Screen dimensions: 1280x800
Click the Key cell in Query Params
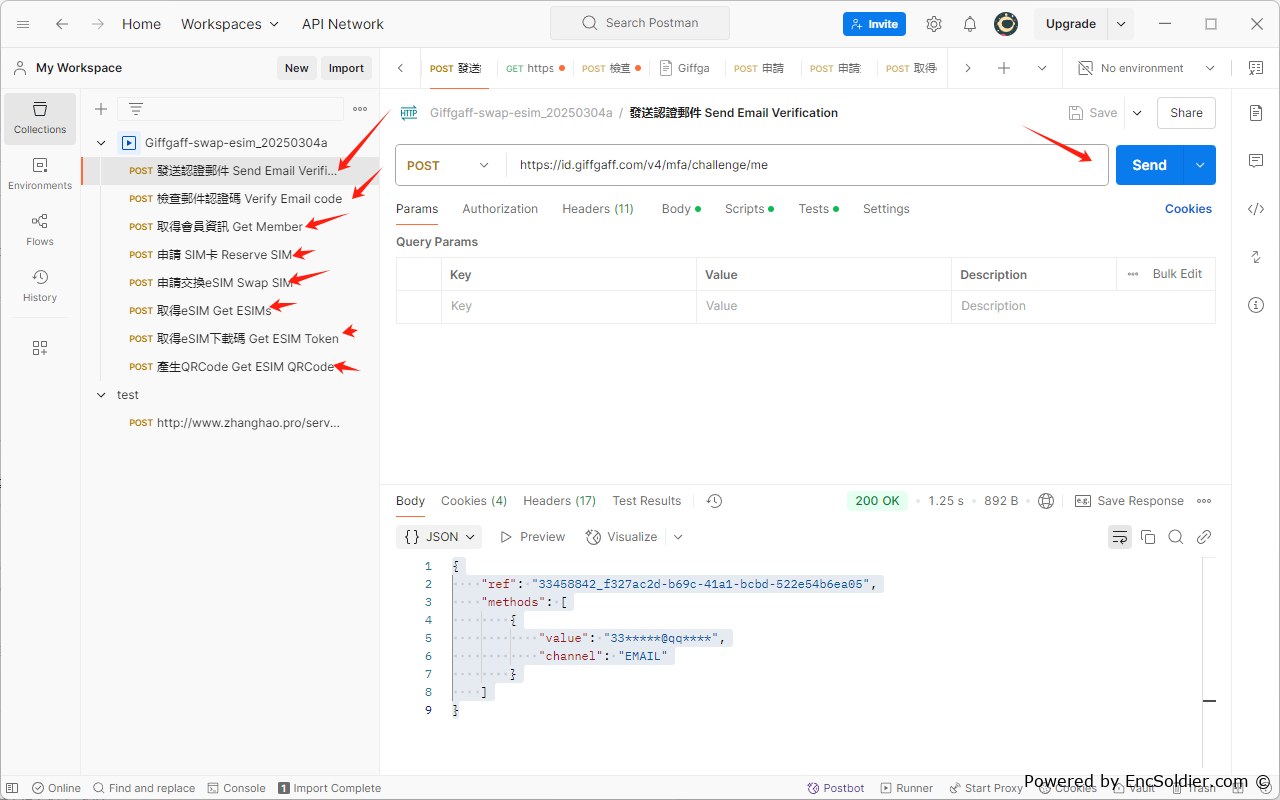click(568, 306)
